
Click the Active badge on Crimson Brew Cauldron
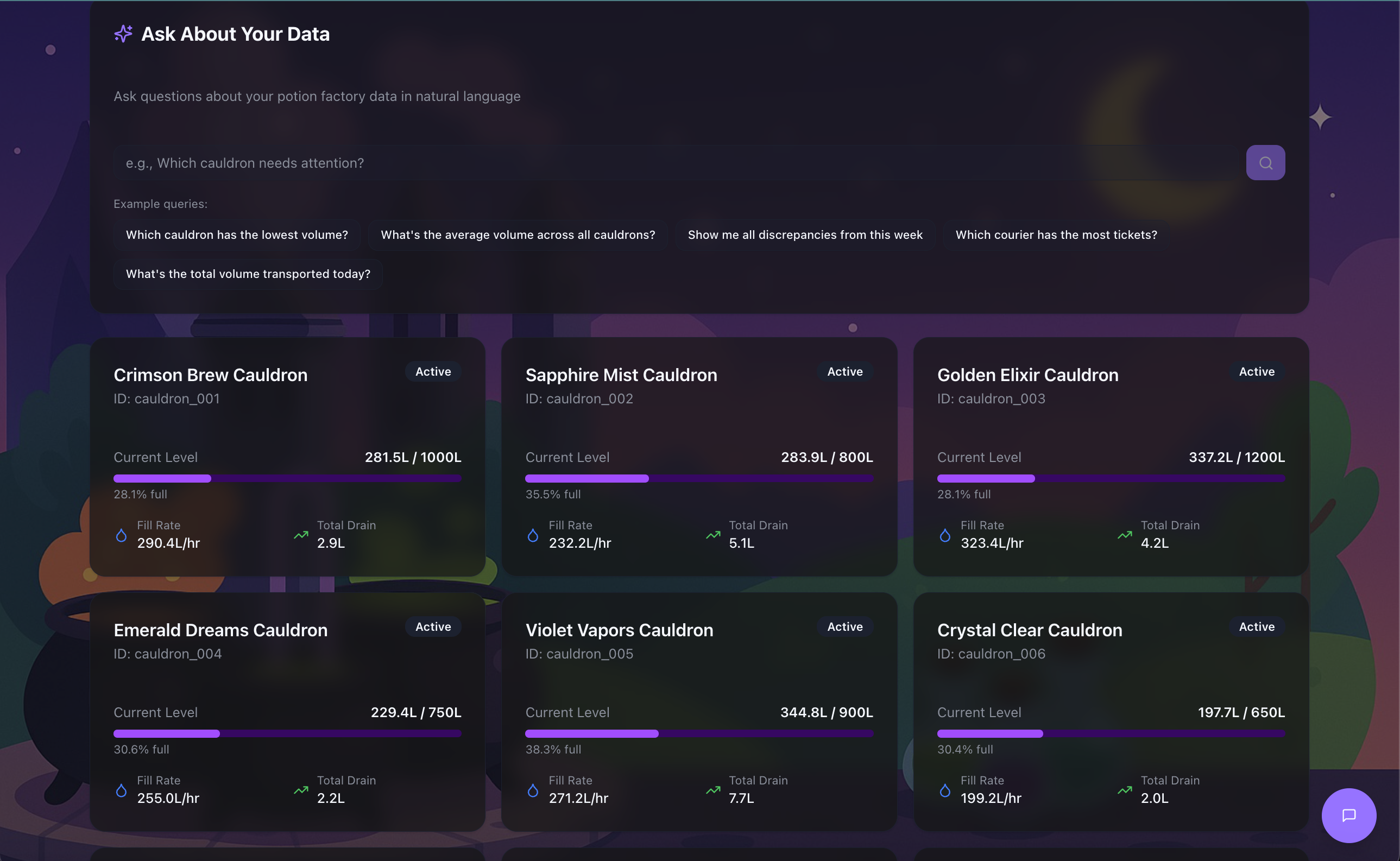pyautogui.click(x=433, y=371)
